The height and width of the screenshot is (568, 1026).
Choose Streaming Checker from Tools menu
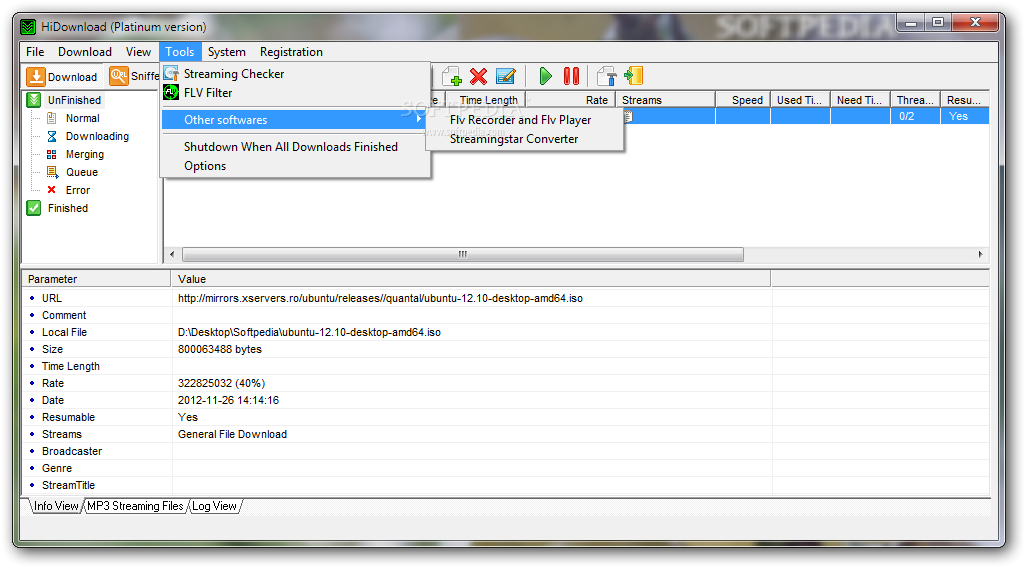coord(296,74)
